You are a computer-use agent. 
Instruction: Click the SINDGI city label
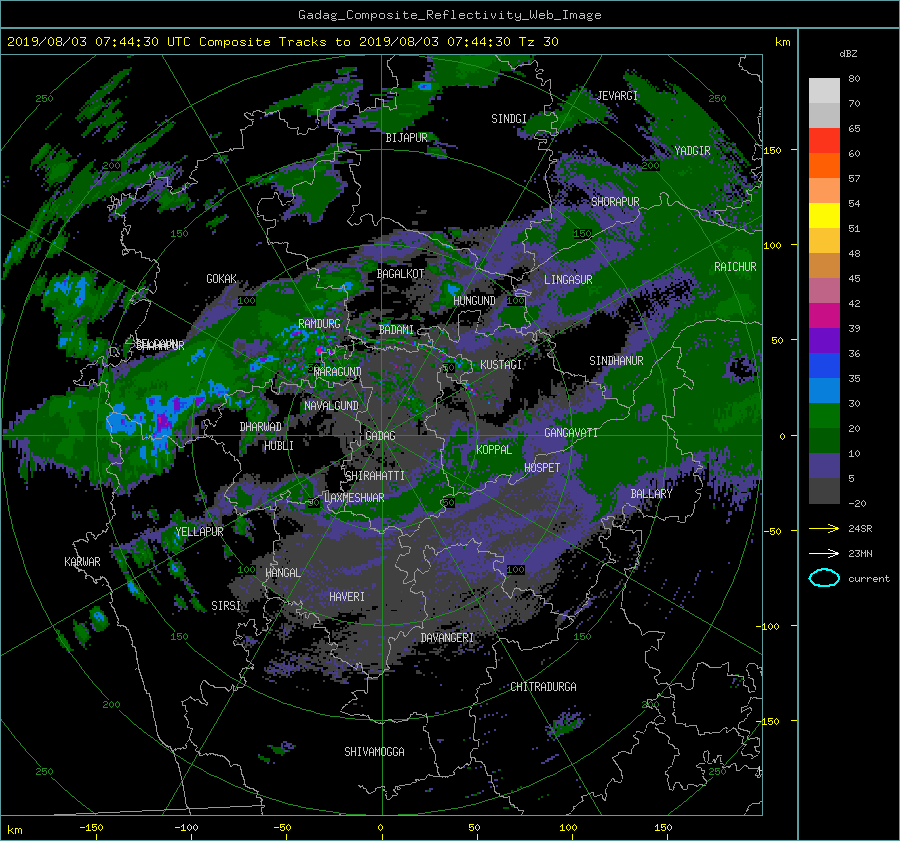point(509,119)
